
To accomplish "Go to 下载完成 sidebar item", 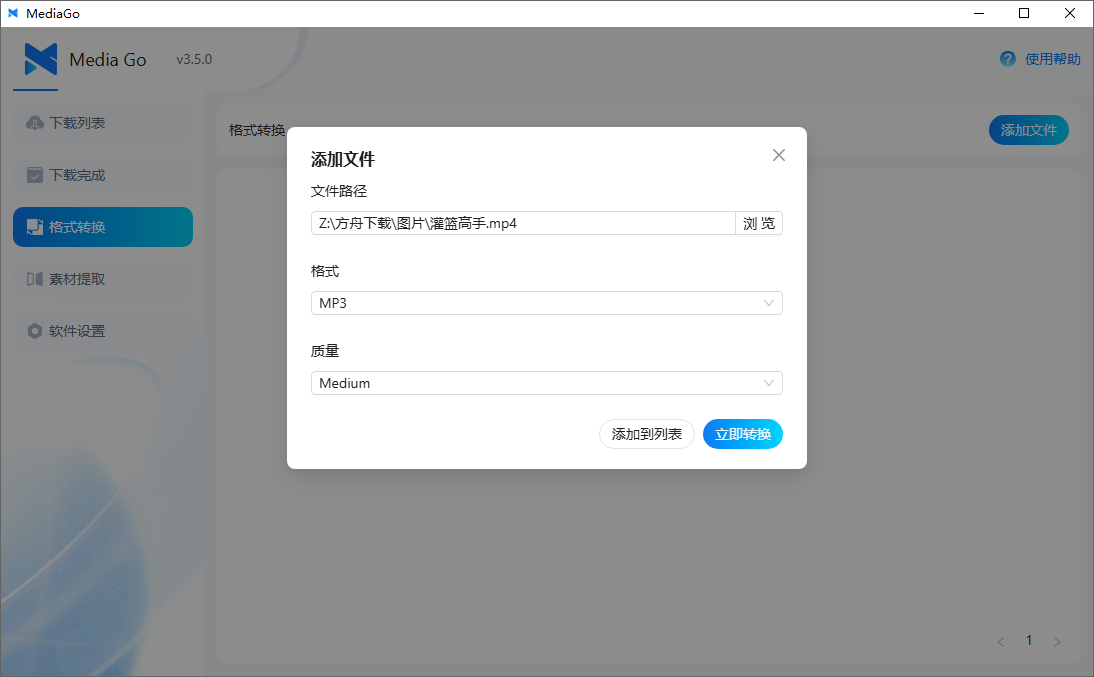I will click(103, 175).
